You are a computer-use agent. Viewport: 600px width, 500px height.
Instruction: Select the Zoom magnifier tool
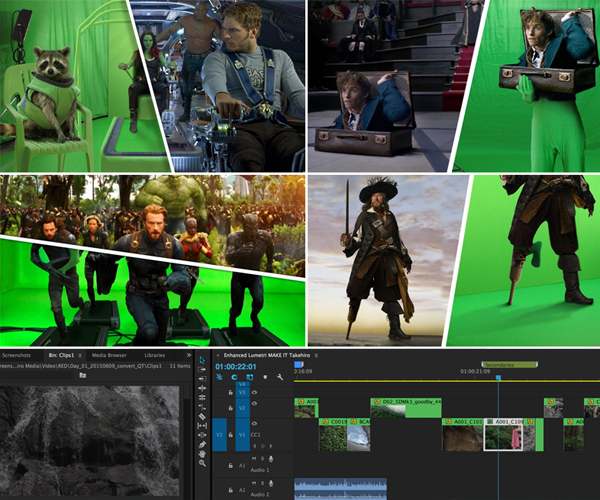point(202,463)
